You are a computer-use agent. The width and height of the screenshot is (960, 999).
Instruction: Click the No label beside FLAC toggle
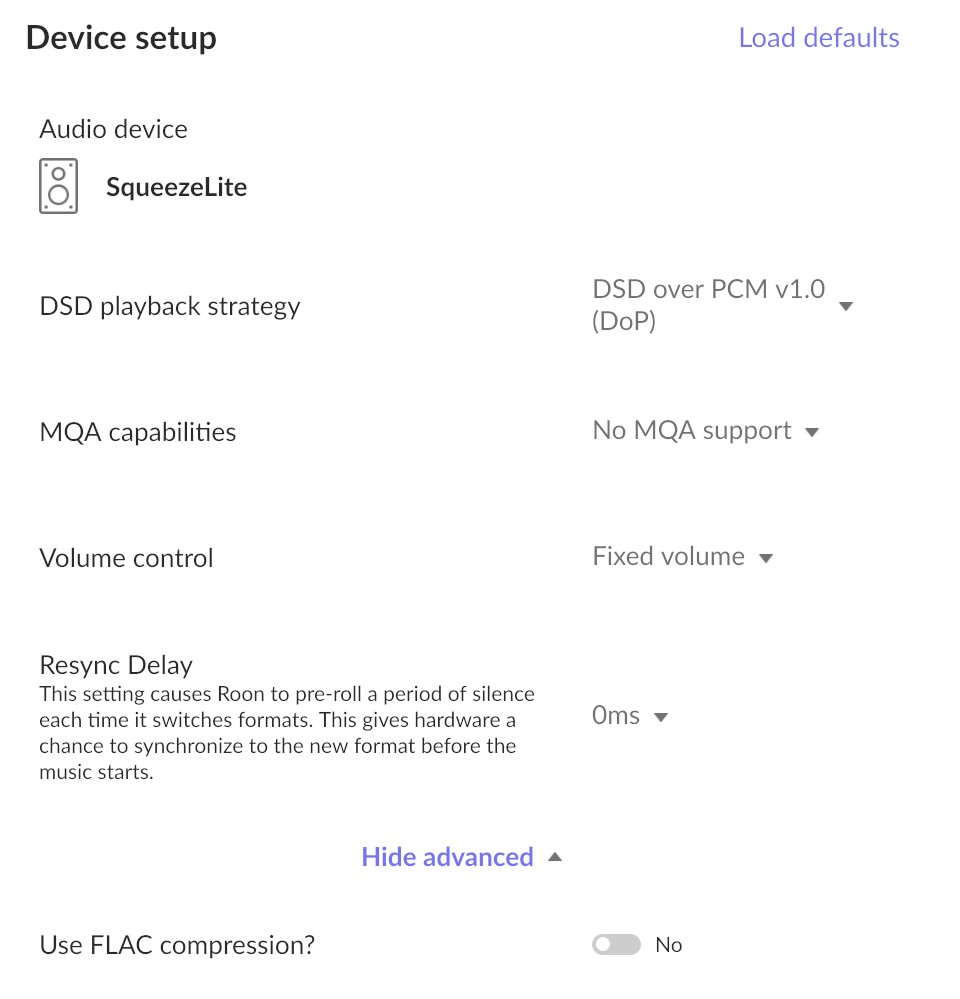(669, 945)
